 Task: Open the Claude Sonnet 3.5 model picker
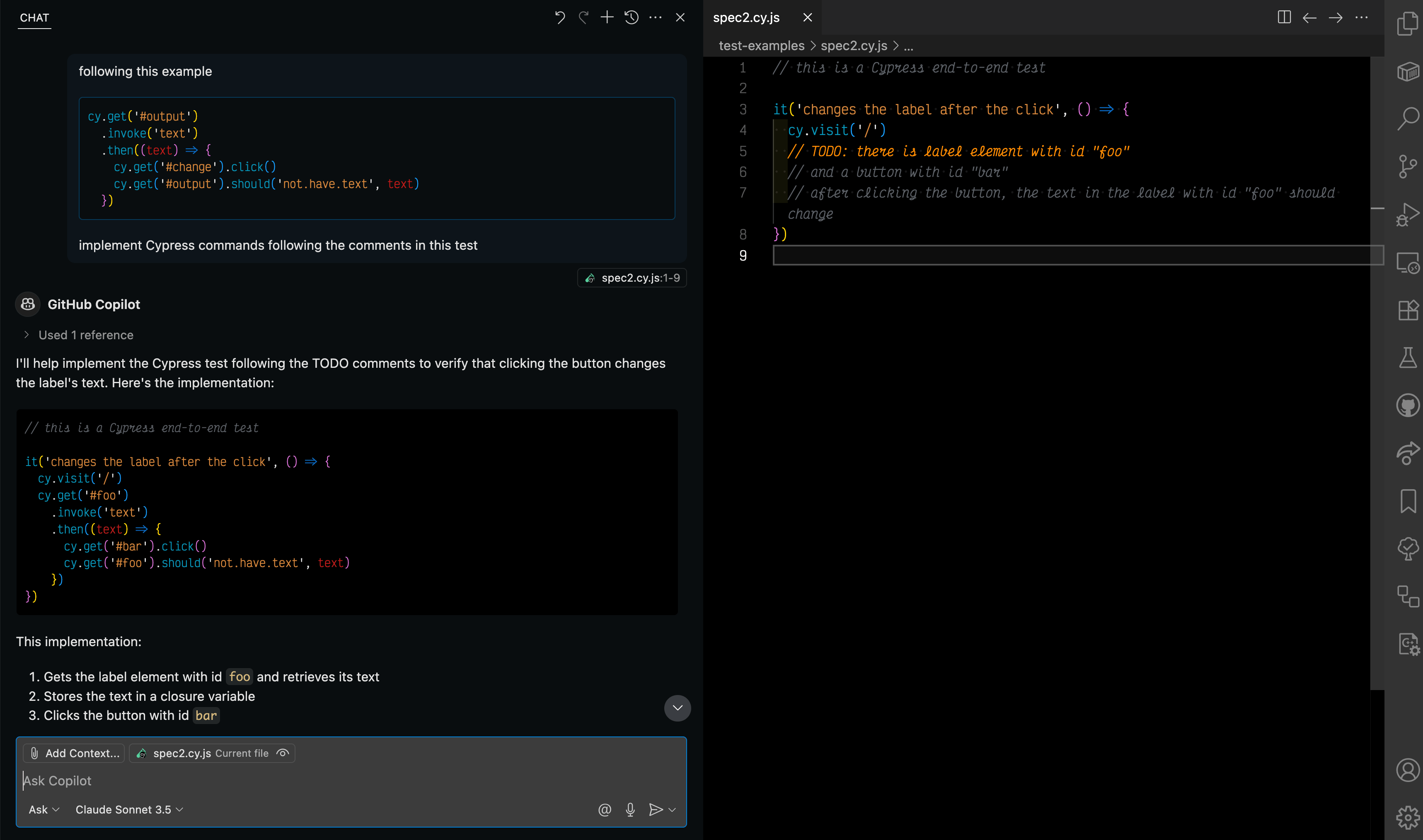(129, 809)
